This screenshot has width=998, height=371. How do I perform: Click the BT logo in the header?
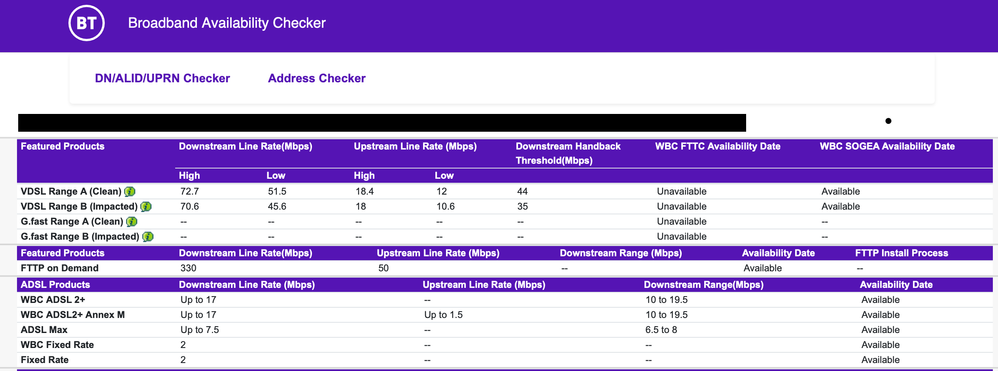tap(87, 24)
